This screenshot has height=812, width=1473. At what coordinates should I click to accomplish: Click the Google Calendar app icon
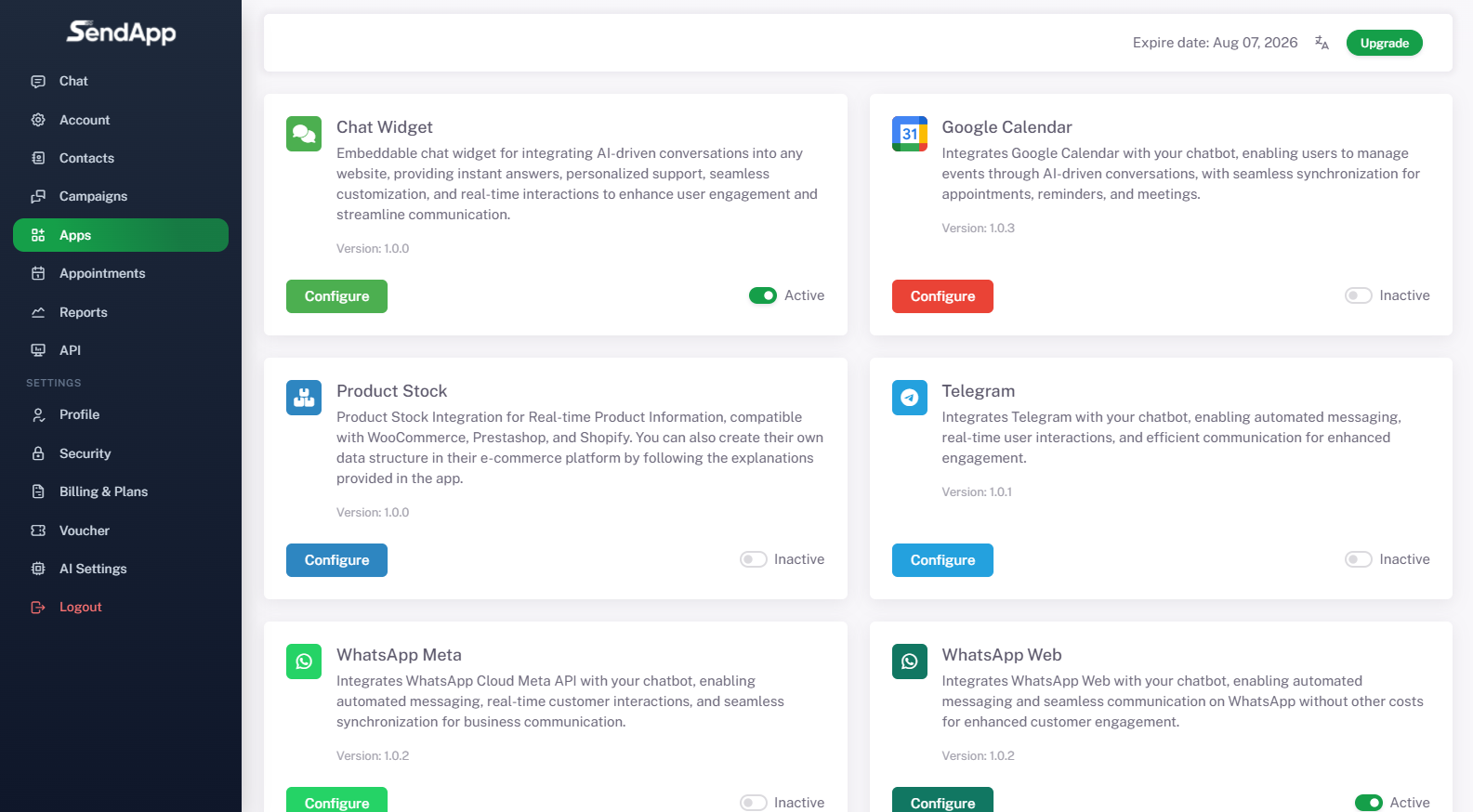tap(910, 134)
